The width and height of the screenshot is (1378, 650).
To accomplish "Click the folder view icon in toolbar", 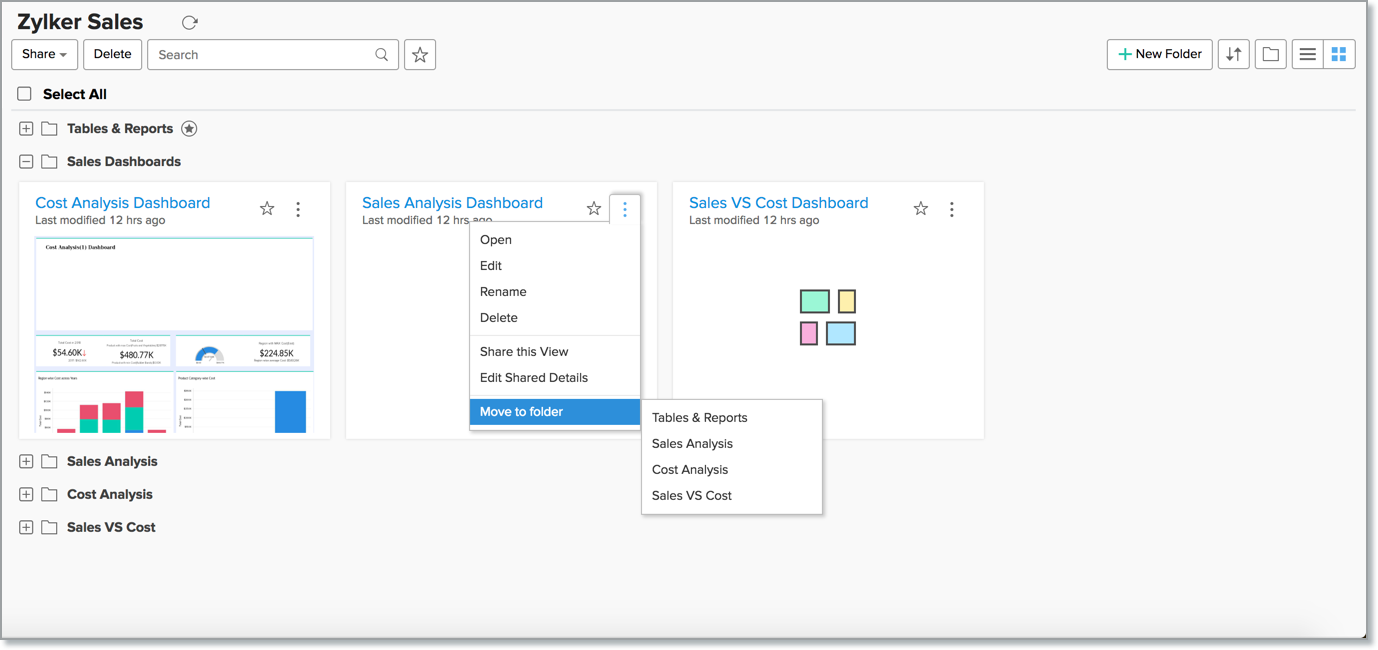I will coord(1270,55).
